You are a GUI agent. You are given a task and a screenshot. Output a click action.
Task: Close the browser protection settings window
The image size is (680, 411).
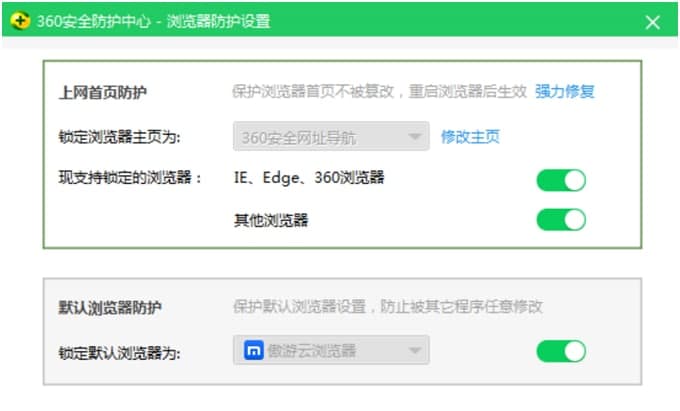click(x=652, y=22)
